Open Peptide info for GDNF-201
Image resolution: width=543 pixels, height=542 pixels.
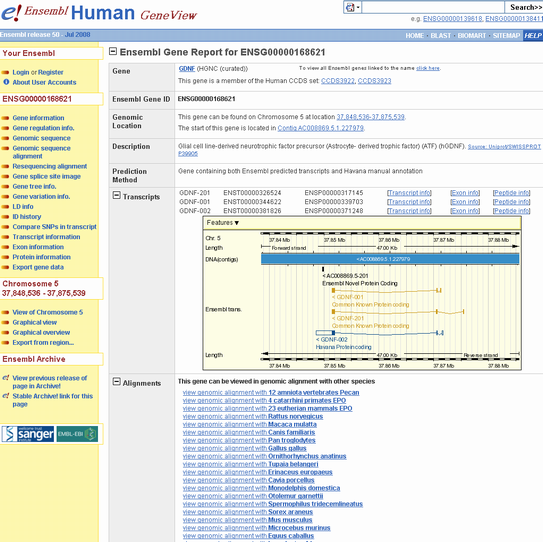pyautogui.click(x=511, y=193)
